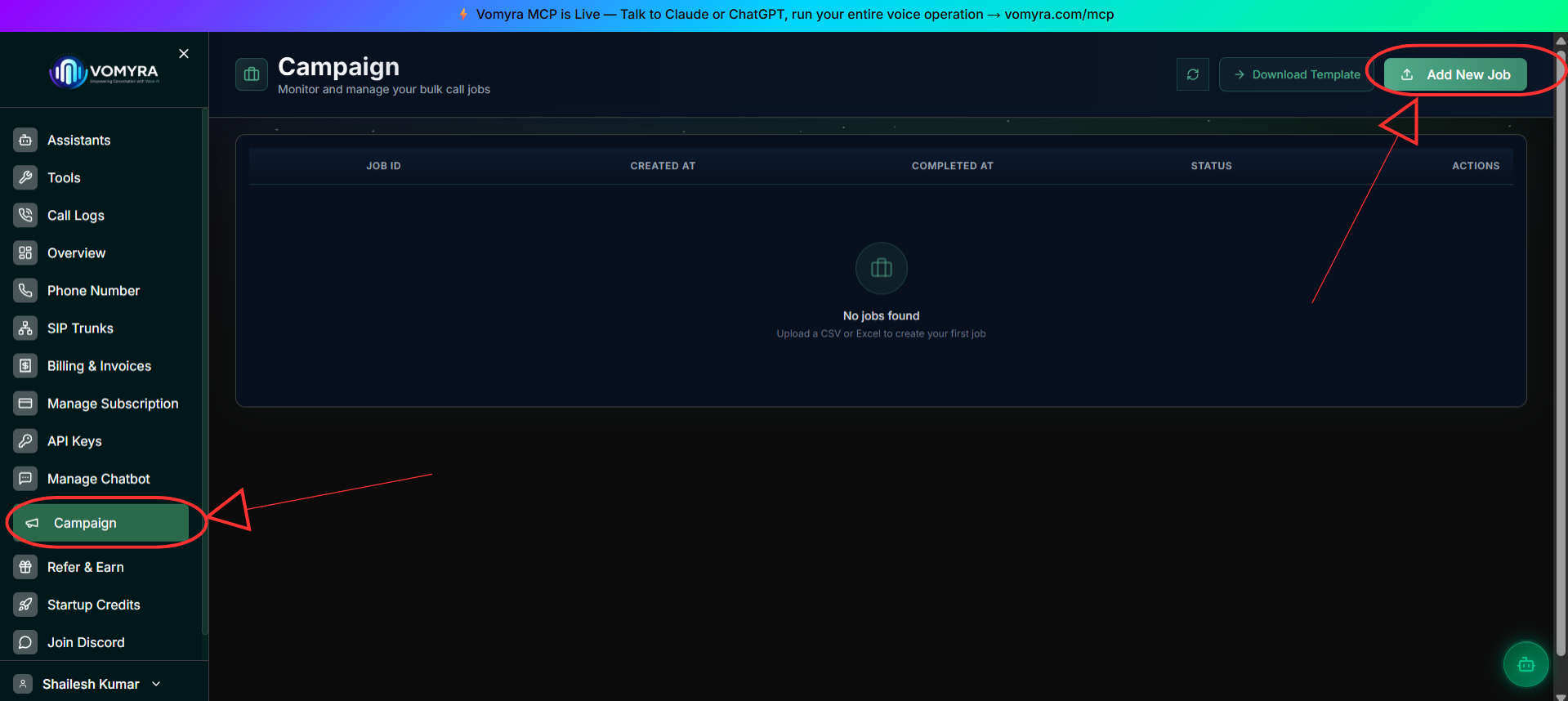The height and width of the screenshot is (701, 1568).
Task: Open Phone Number settings
Action: (x=103, y=291)
